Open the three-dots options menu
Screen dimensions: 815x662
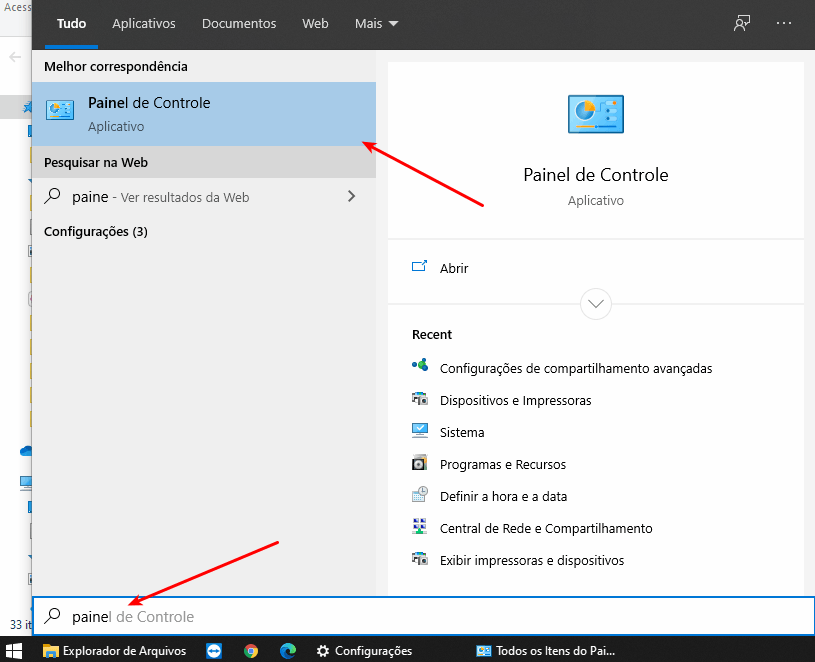tap(784, 23)
